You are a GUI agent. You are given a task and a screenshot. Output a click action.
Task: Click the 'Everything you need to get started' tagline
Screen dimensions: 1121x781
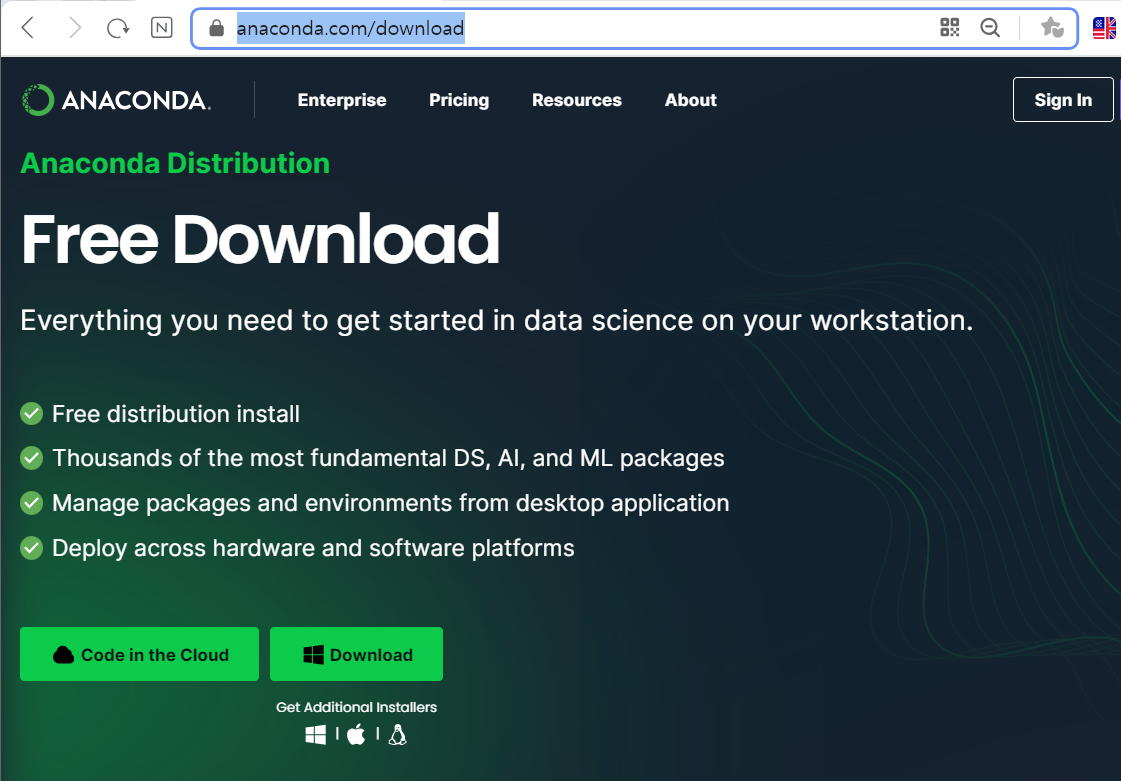pyautogui.click(x=497, y=320)
